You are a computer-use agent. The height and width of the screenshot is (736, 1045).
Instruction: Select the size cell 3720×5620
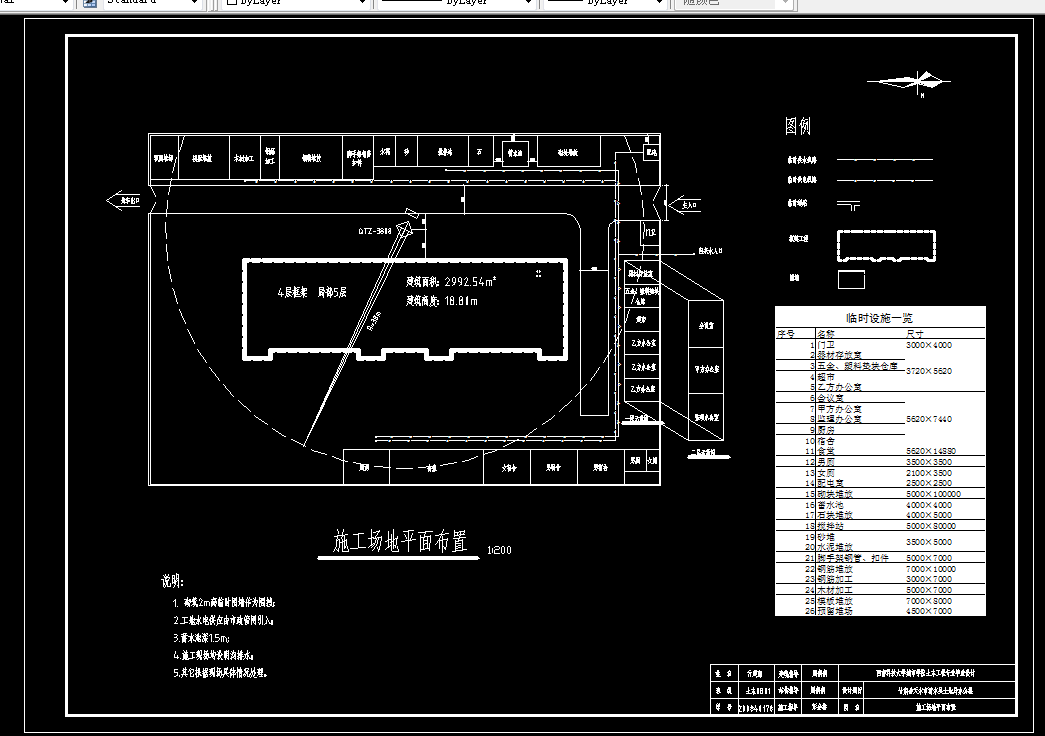tap(929, 371)
